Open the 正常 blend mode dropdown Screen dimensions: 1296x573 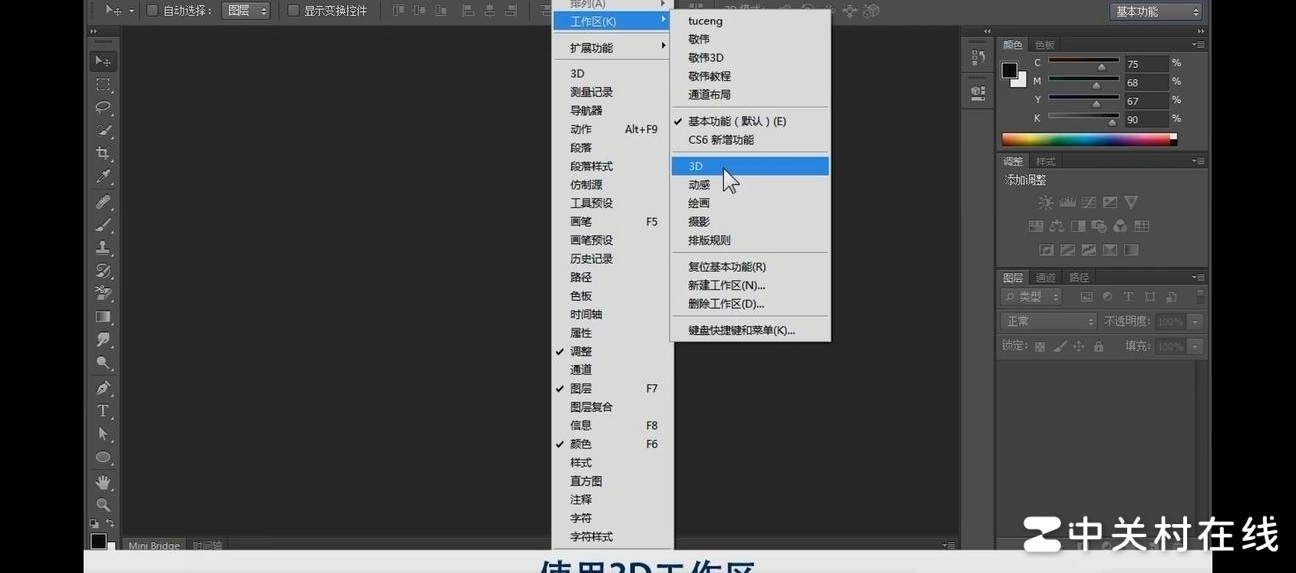1049,322
